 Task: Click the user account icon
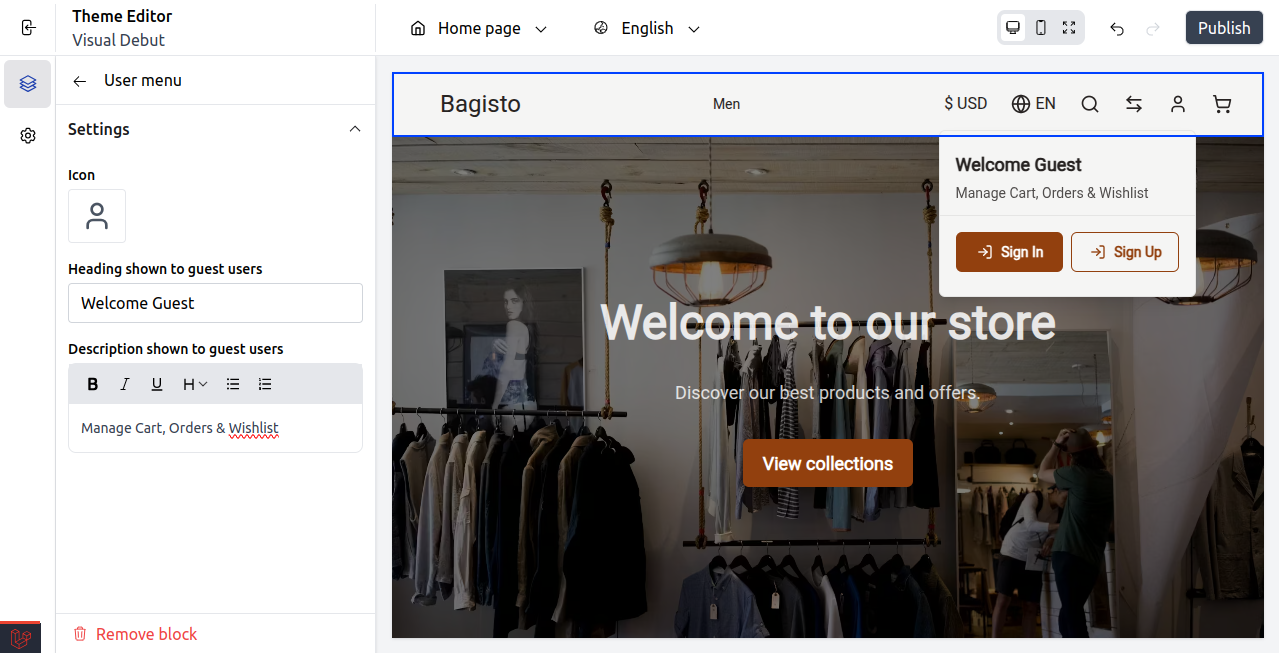[1178, 104]
